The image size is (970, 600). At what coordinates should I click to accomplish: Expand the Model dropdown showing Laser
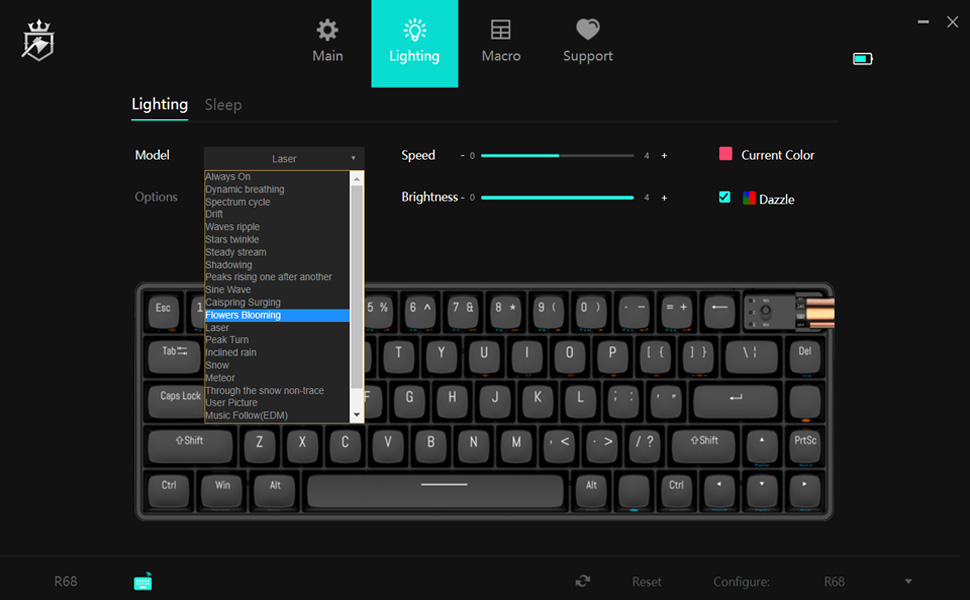284,158
